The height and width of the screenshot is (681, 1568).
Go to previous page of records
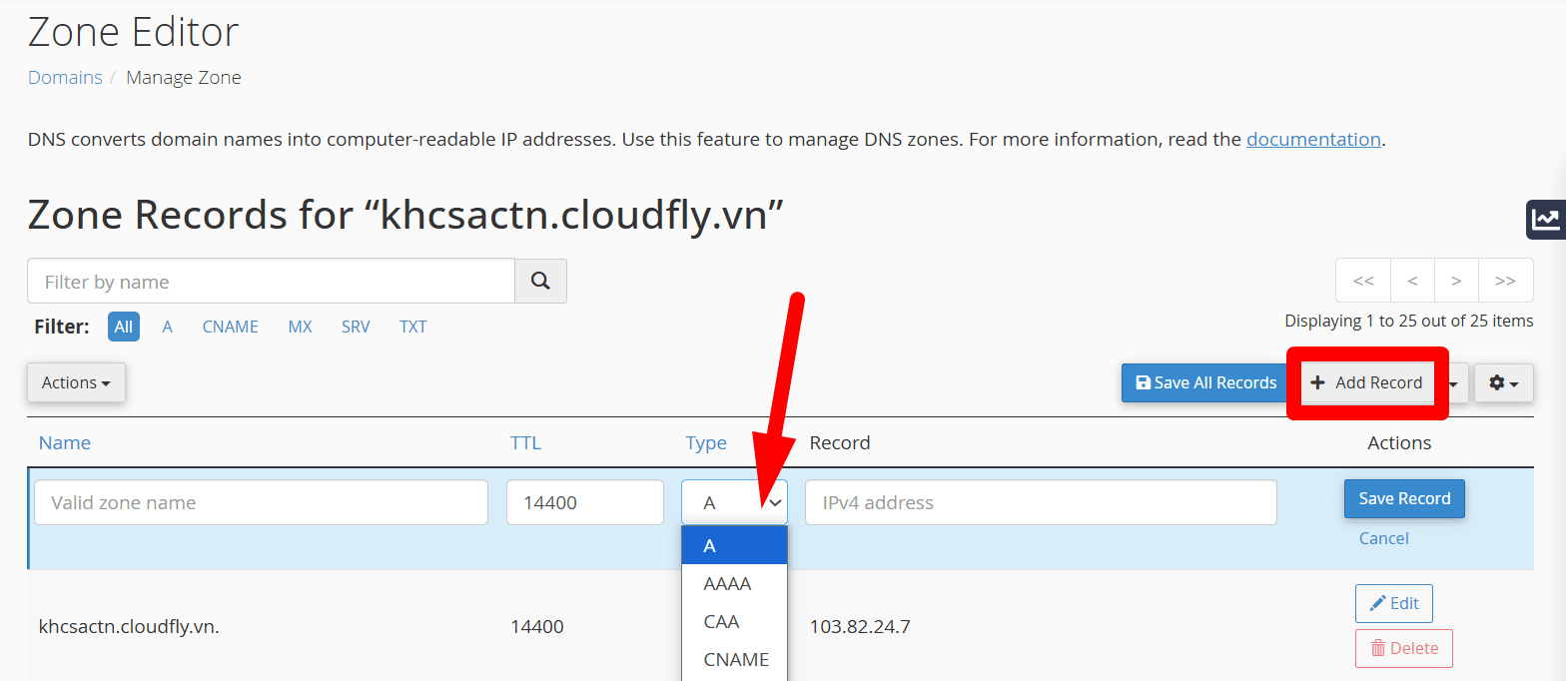(x=1413, y=281)
